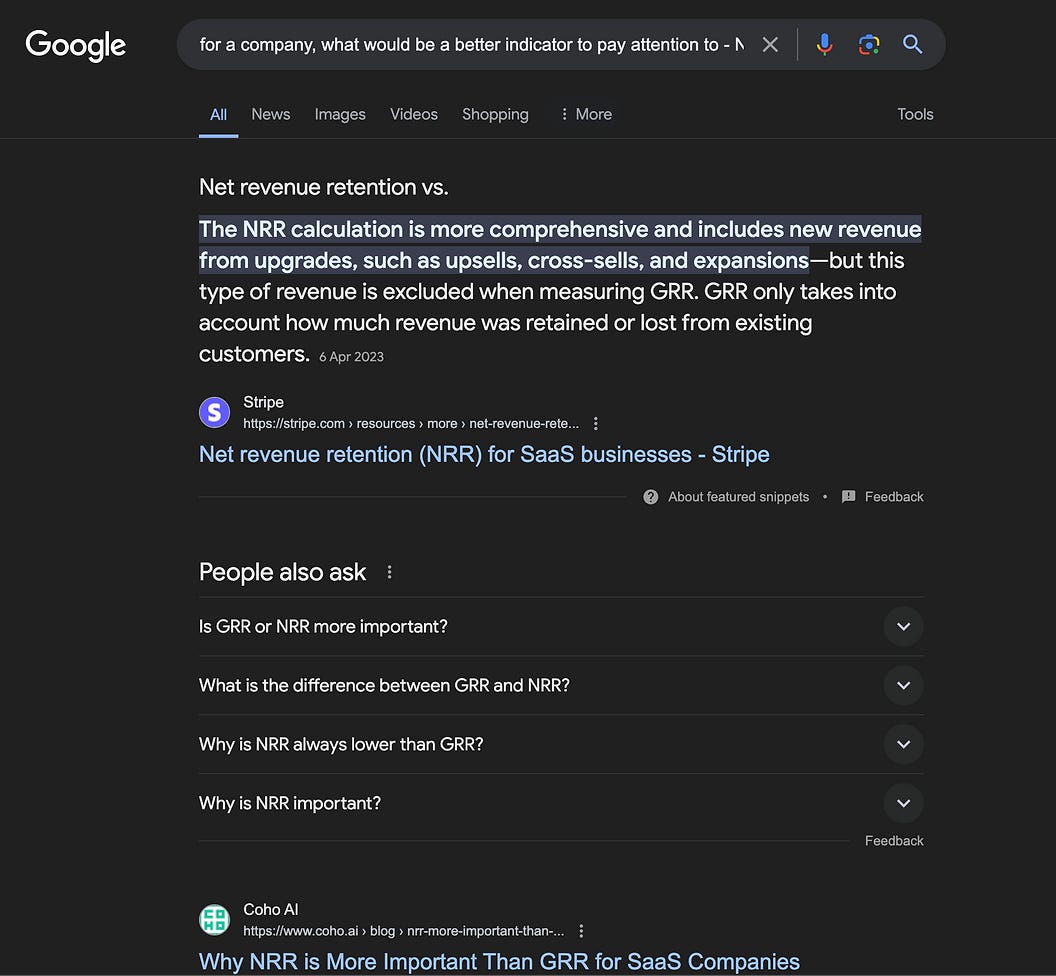Open People also ask options menu

tap(389, 573)
